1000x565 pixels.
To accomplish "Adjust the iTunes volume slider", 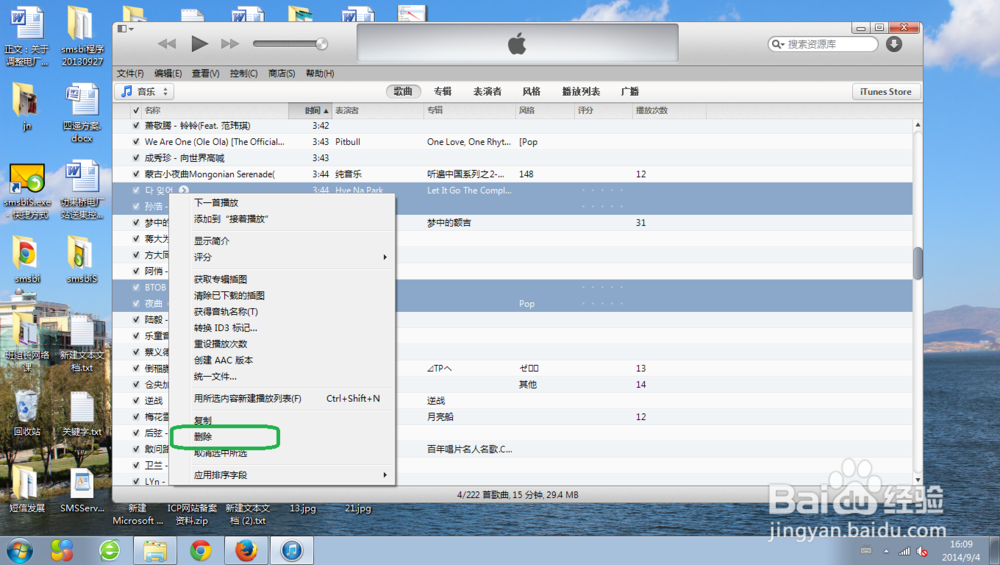I will [290, 43].
